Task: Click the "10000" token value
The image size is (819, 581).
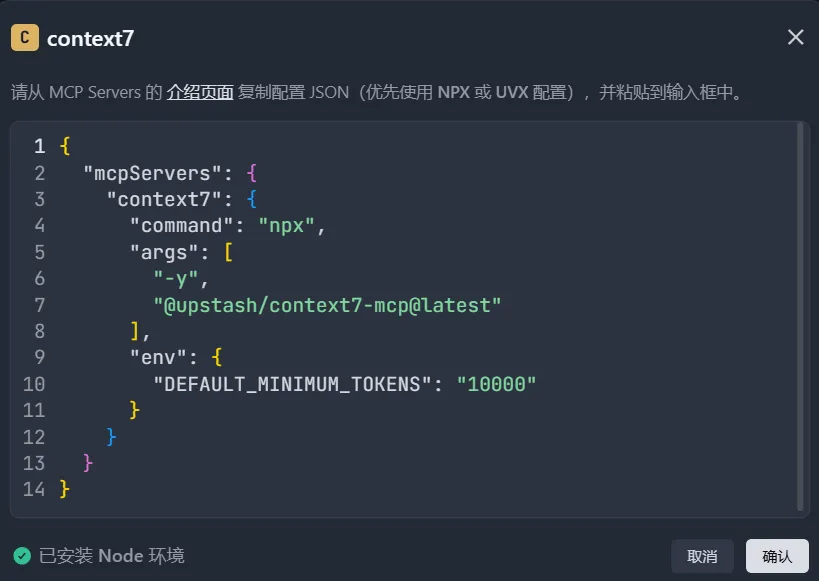Action: 497,383
